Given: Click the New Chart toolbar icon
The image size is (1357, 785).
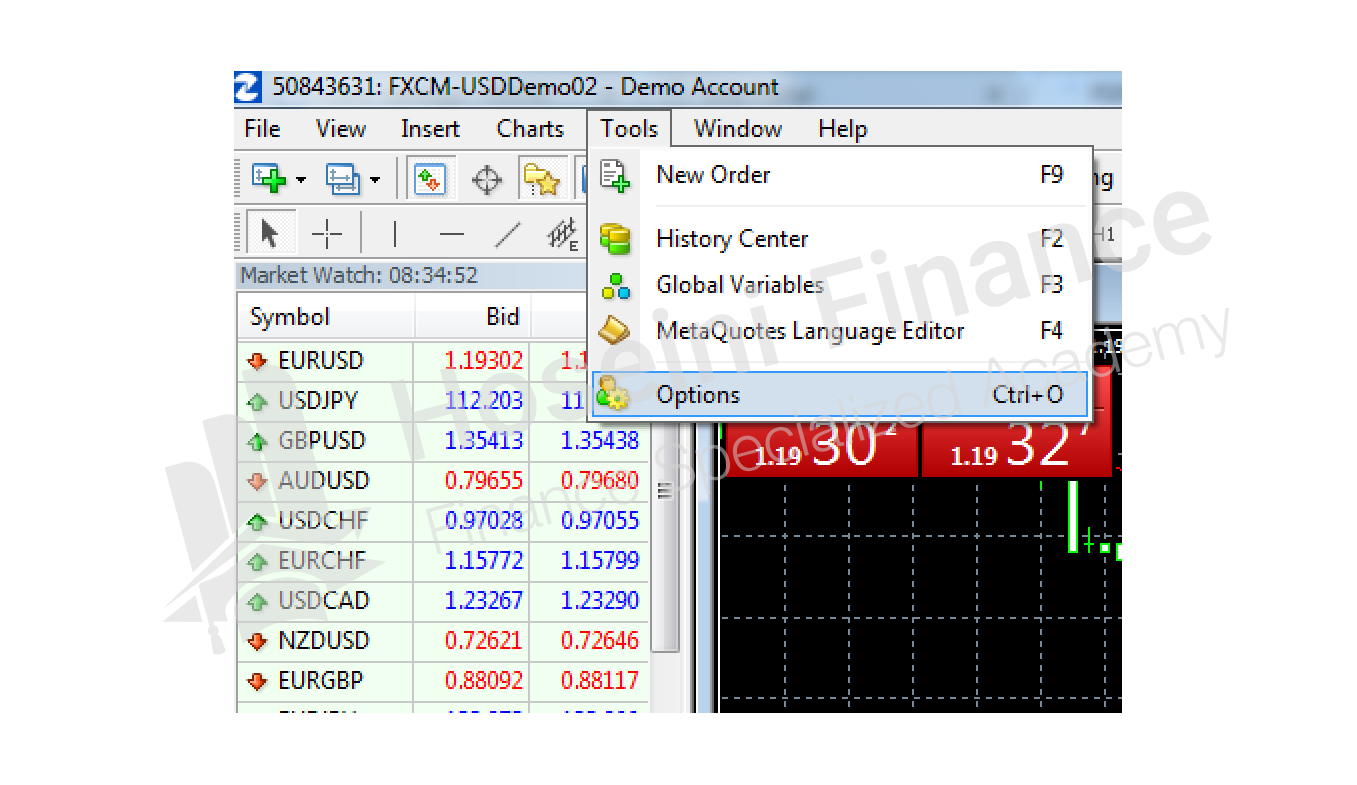Looking at the screenshot, I should tap(268, 180).
